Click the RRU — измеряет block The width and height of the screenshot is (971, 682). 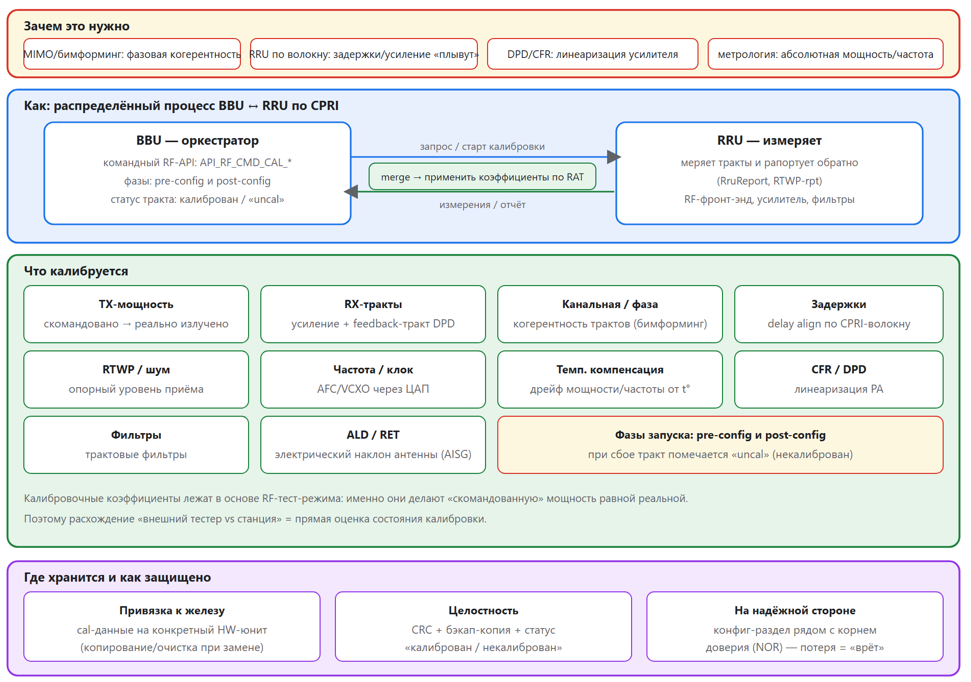point(769,173)
